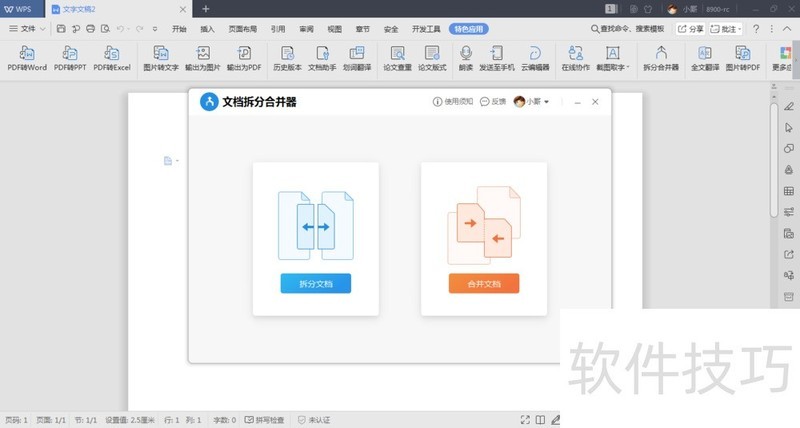Open the help question-mark icon

coord(756,29)
